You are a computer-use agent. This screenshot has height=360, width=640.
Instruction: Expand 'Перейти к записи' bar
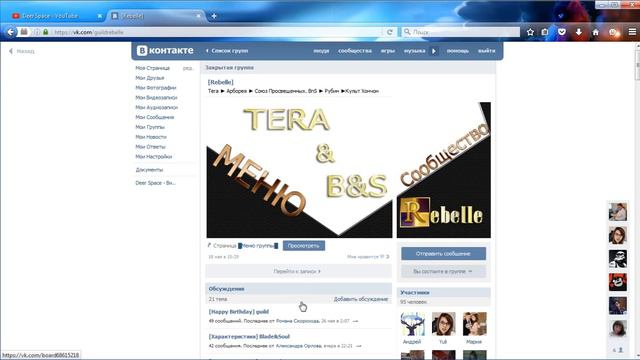298,271
